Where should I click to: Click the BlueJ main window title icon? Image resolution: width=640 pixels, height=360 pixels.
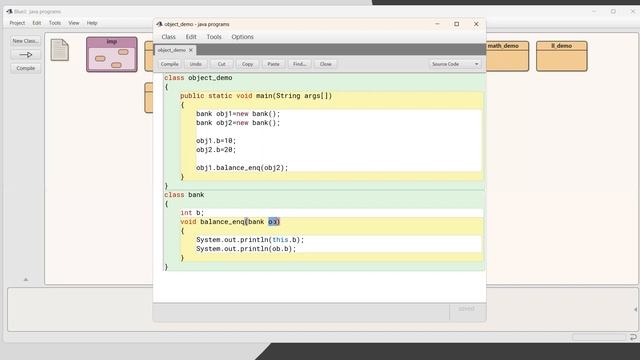click(x=9, y=11)
